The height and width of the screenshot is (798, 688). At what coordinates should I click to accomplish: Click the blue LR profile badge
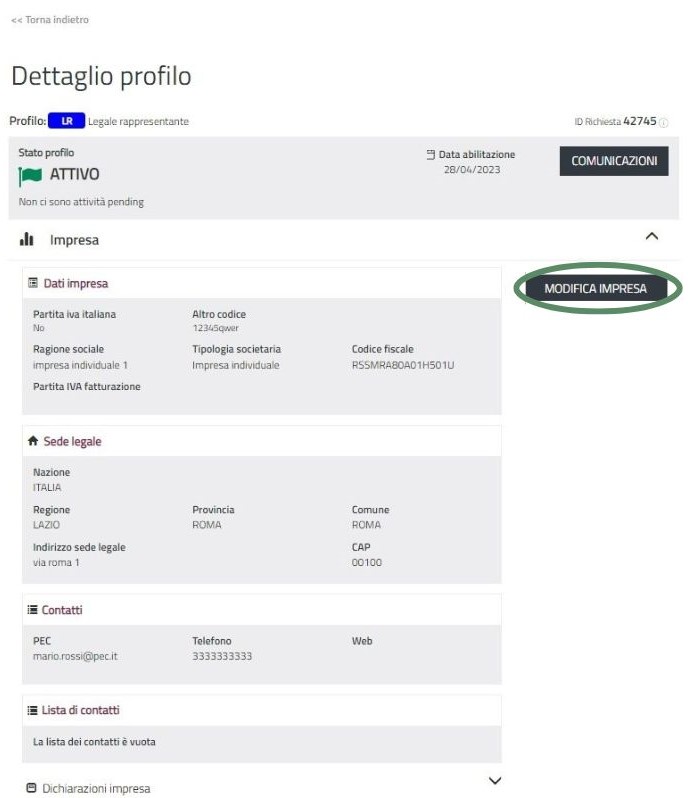pyautogui.click(x=66, y=121)
